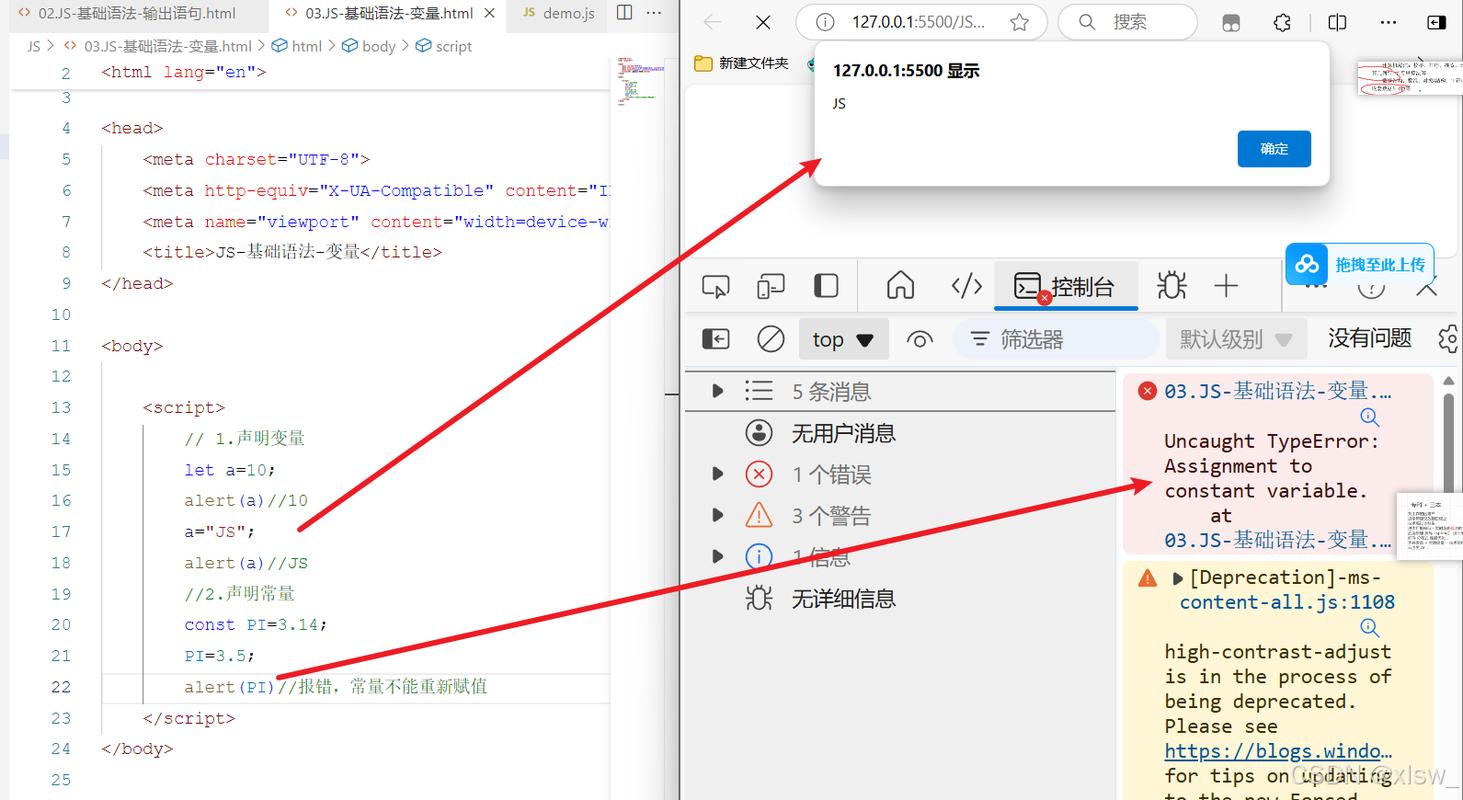The image size is (1463, 800).
Task: Open the Sources panel via </> icon
Action: pos(966,286)
